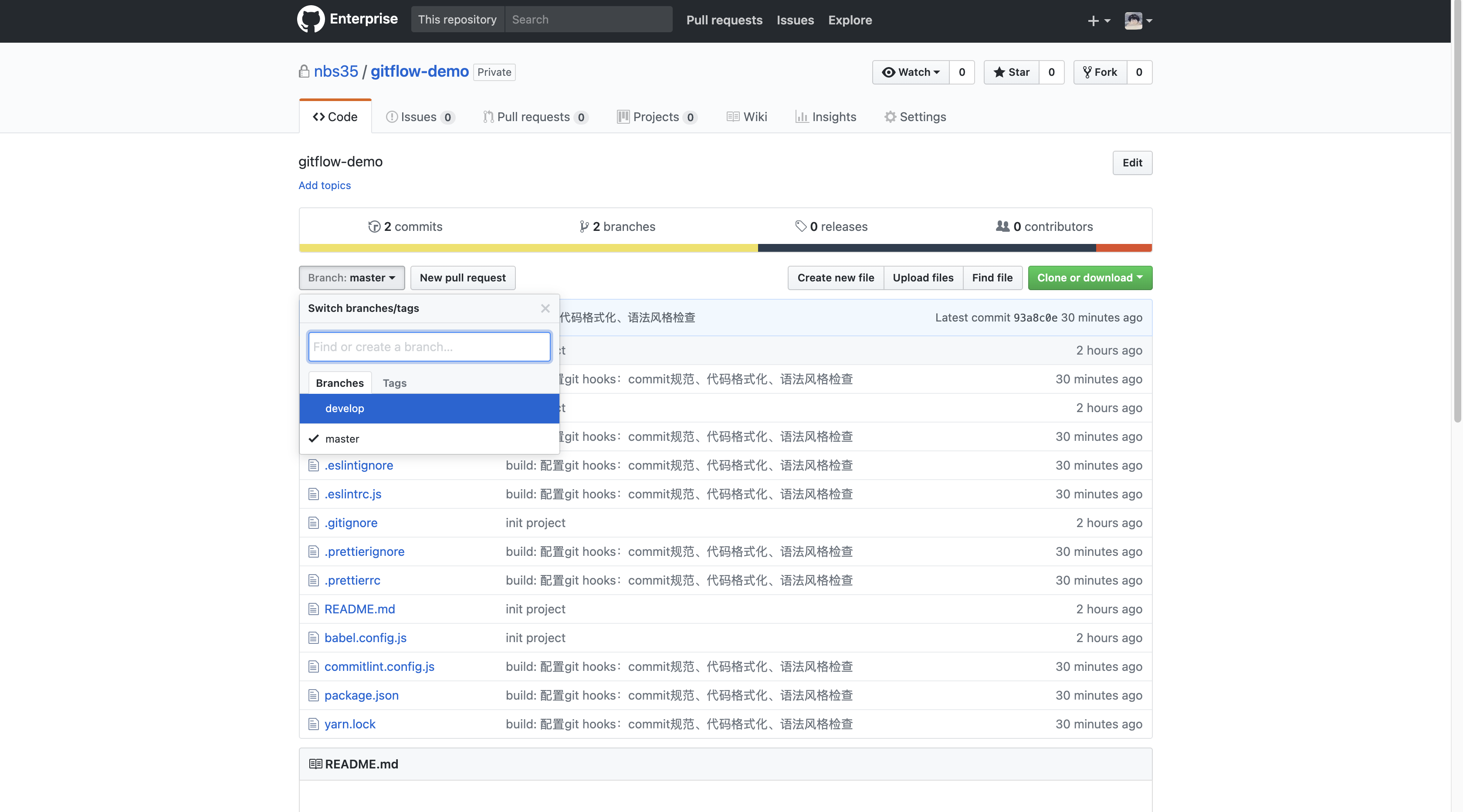This screenshot has width=1463, height=812.
Task: Click the Add topics link
Action: 324,186
